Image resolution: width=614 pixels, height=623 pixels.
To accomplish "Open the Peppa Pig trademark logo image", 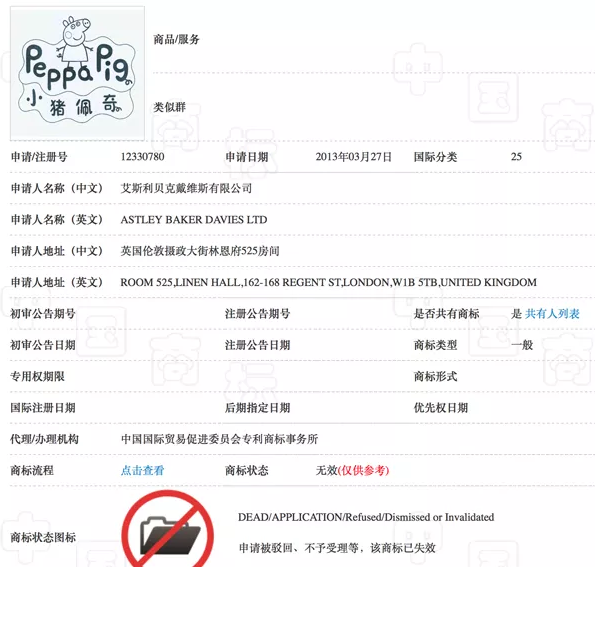I will click(77, 73).
